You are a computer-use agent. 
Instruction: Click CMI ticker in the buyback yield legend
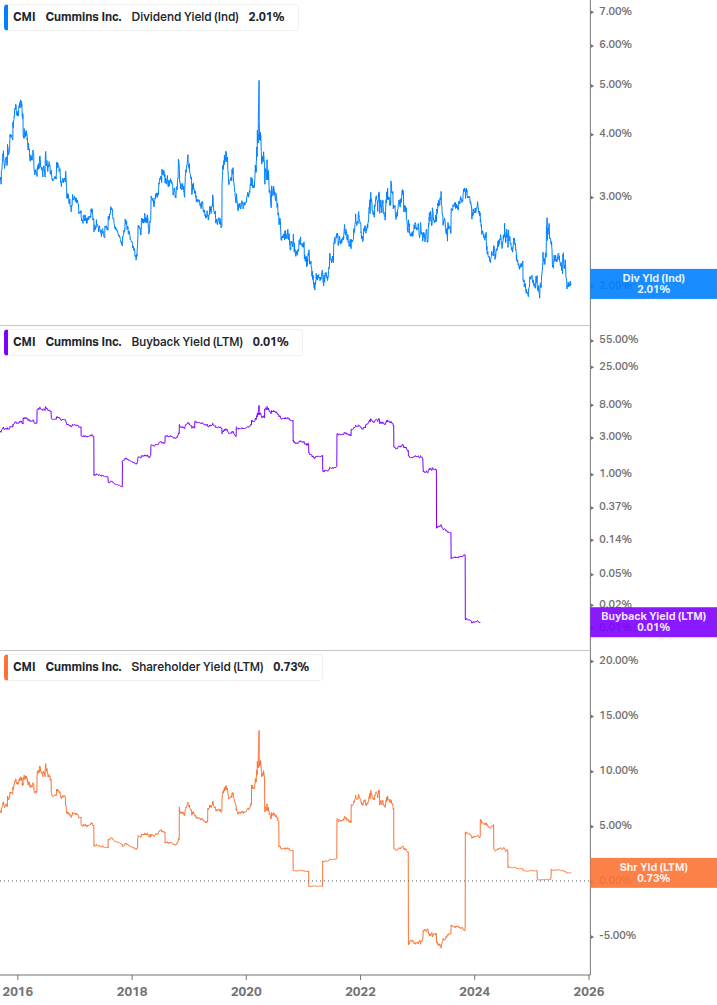(x=24, y=342)
